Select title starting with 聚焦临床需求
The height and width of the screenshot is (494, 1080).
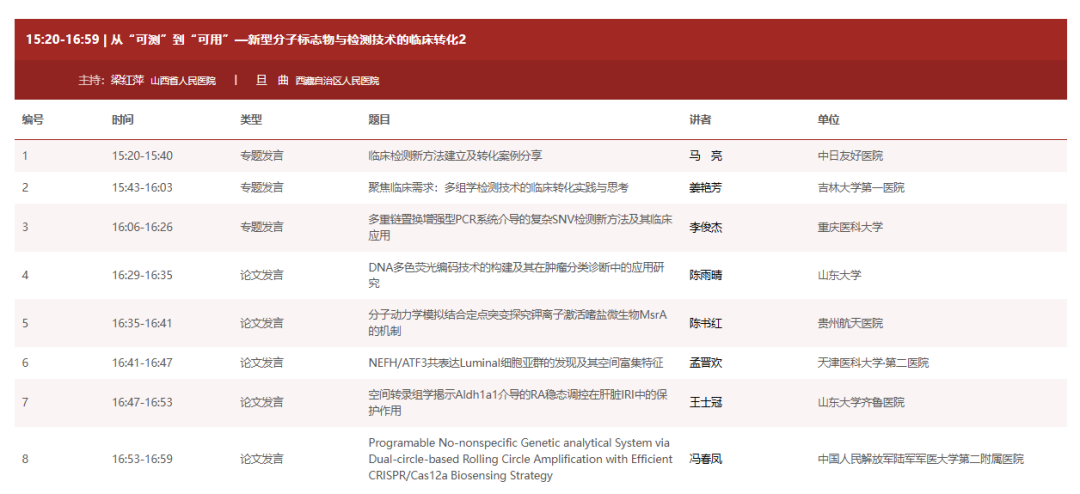(x=499, y=187)
